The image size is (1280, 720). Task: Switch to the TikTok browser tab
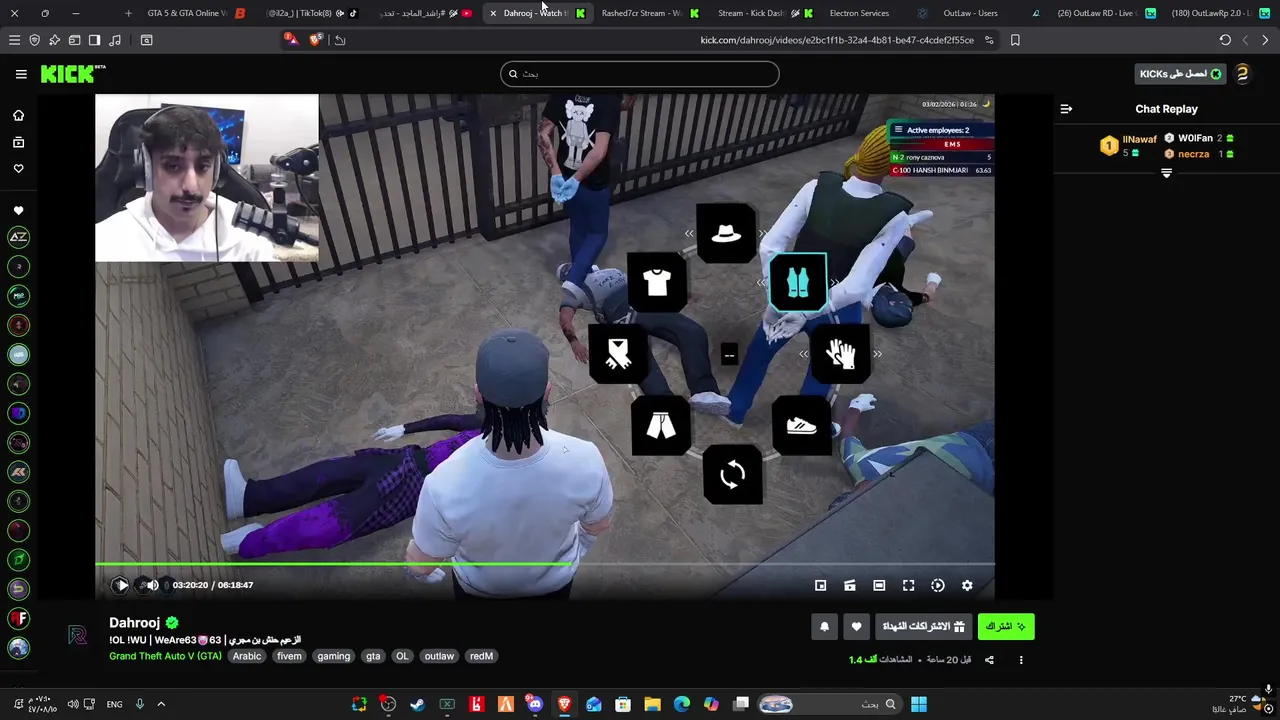coord(312,13)
